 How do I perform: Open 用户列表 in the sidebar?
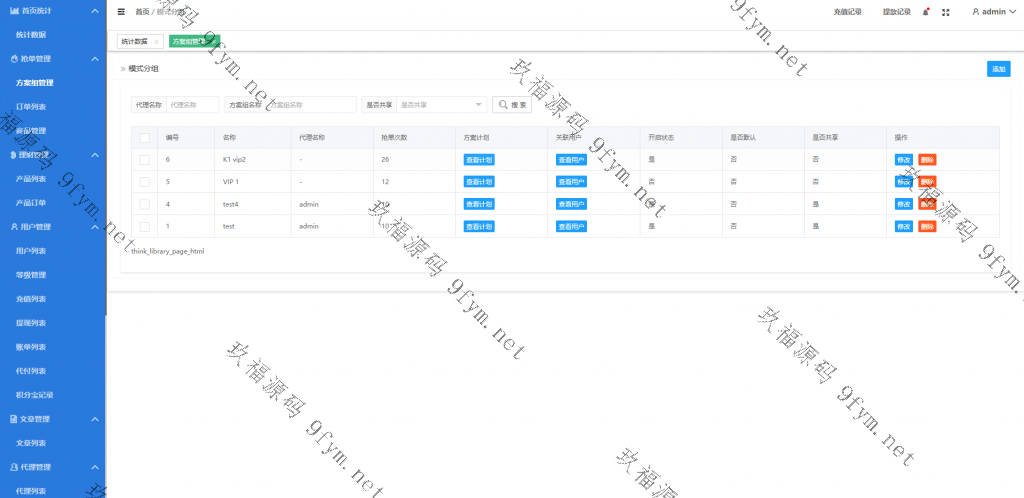pyautogui.click(x=31, y=251)
